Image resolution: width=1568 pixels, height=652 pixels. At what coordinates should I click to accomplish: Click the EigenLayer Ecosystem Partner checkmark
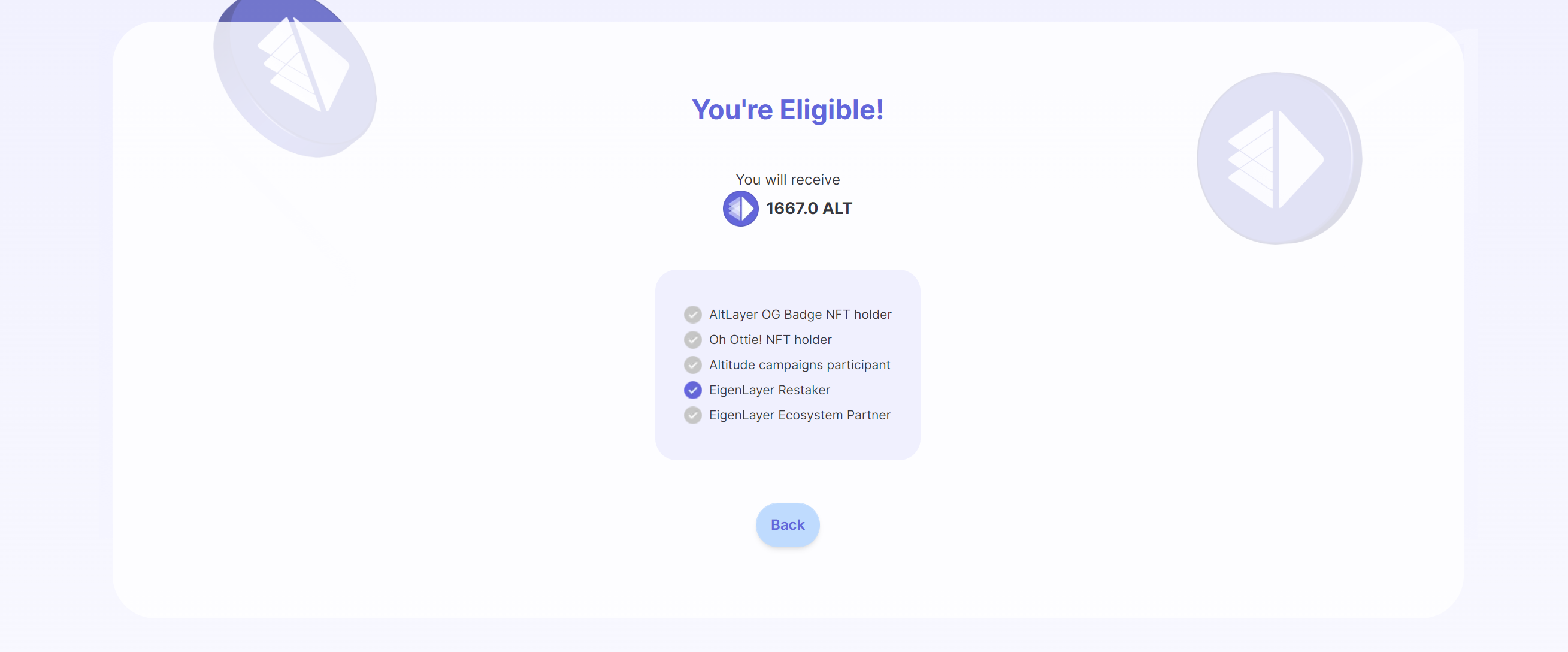(692, 415)
